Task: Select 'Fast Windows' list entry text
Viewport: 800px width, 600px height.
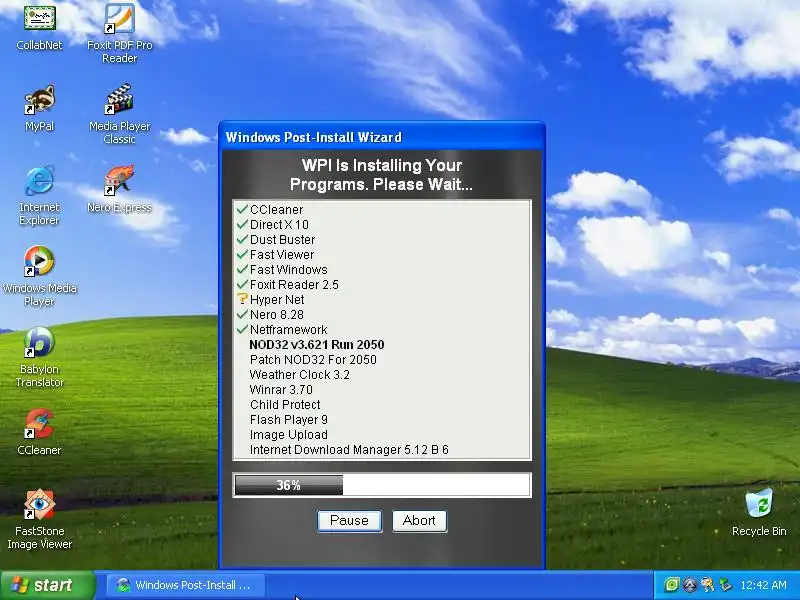Action: click(x=288, y=269)
